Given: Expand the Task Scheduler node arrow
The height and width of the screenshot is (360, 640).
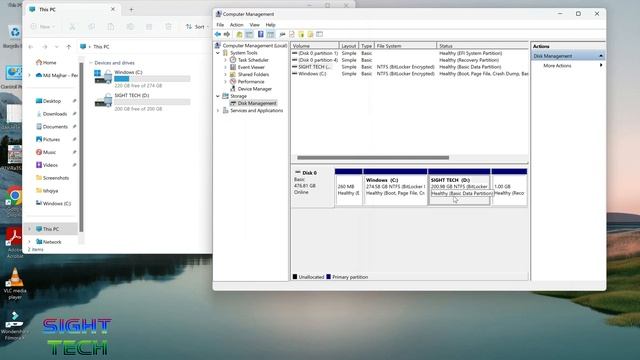Looking at the screenshot, I should [x=225, y=60].
